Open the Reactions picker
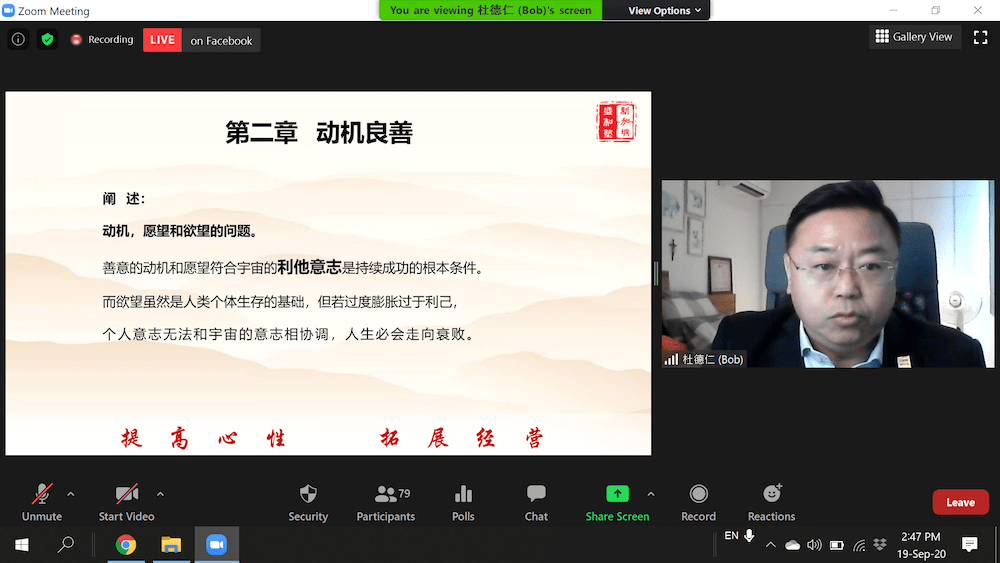Image resolution: width=1000 pixels, height=563 pixels. [771, 502]
